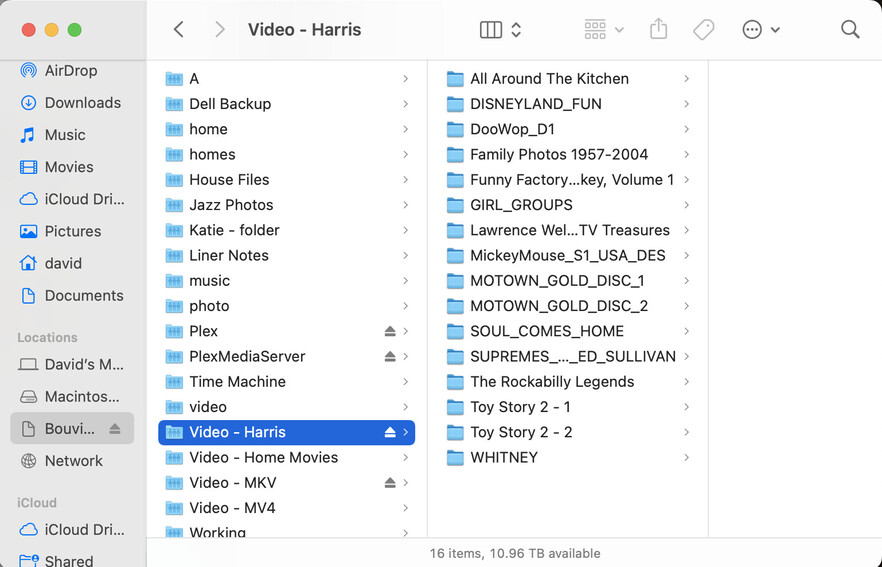Click the Share toolbar icon

coord(658,29)
